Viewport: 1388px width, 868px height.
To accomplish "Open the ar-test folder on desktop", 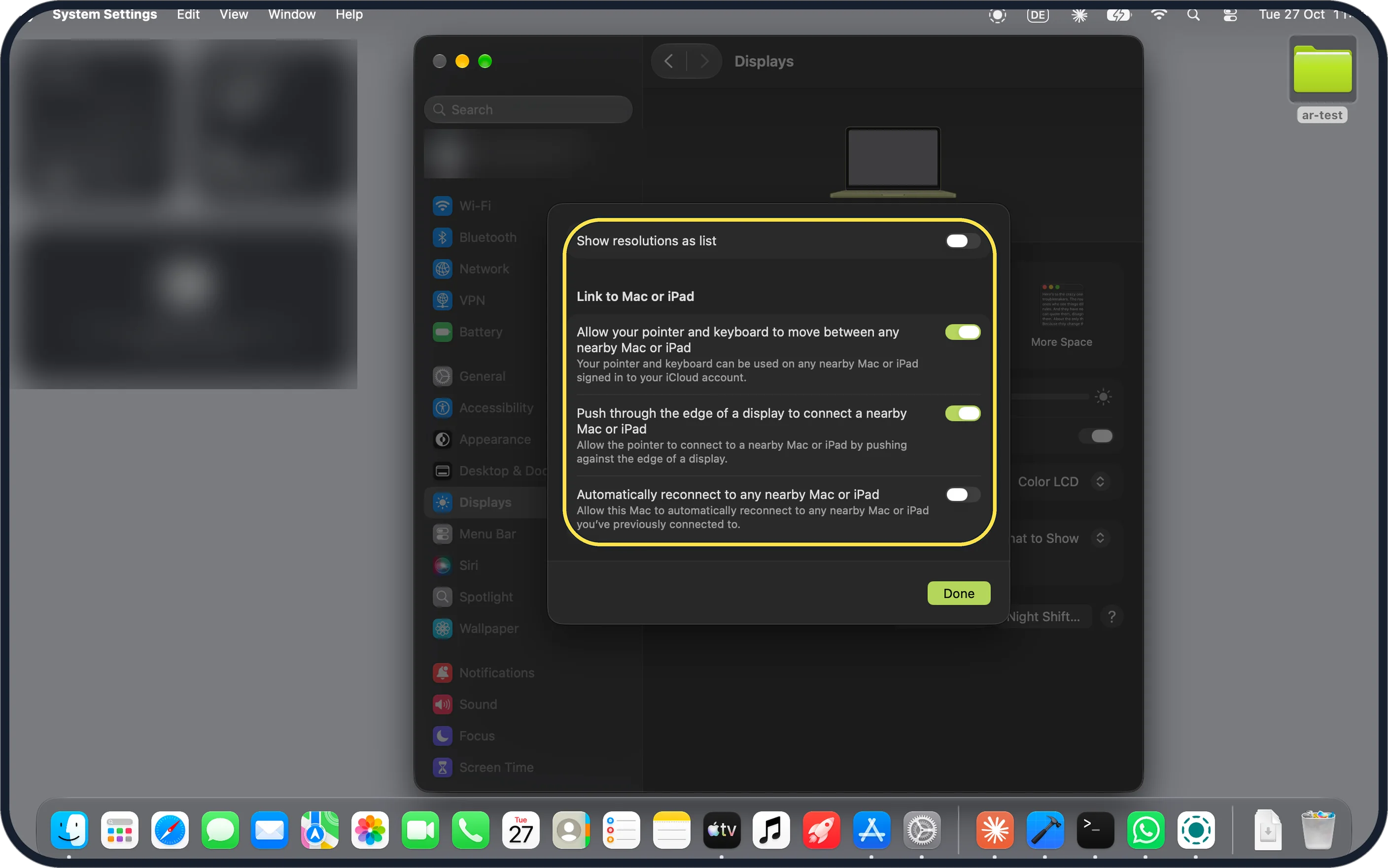I will [1322, 79].
